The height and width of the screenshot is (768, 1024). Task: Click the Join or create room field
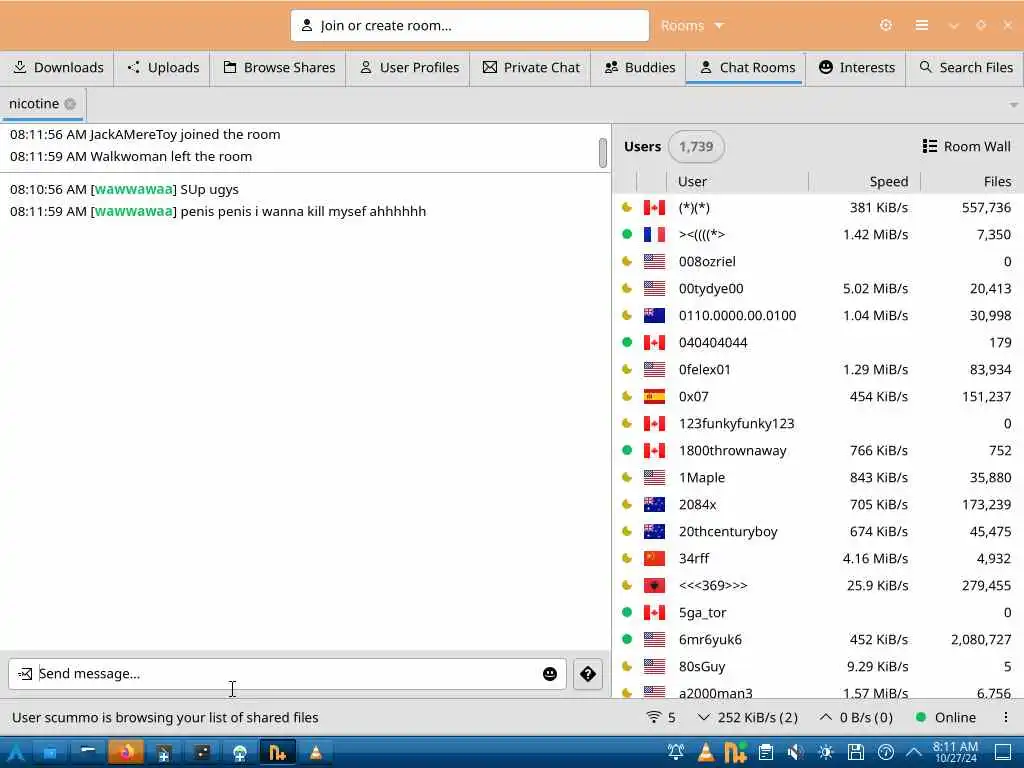point(470,25)
